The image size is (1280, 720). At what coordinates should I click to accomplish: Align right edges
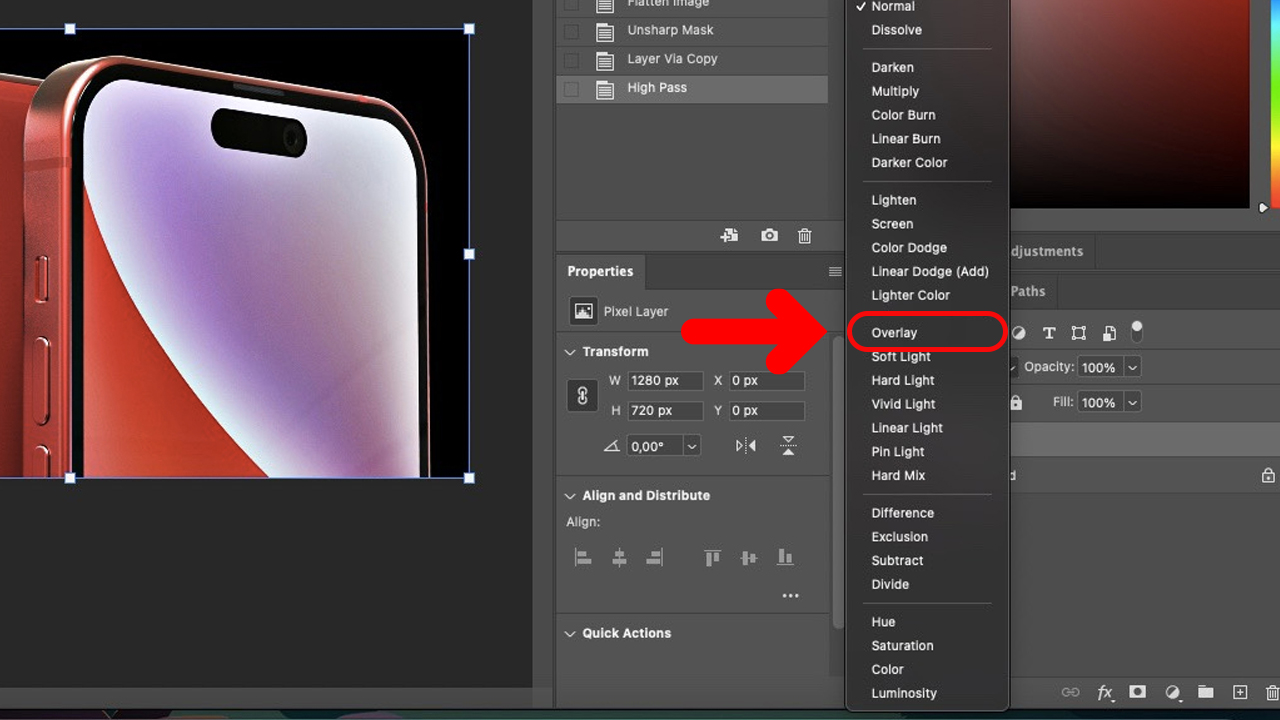point(655,558)
